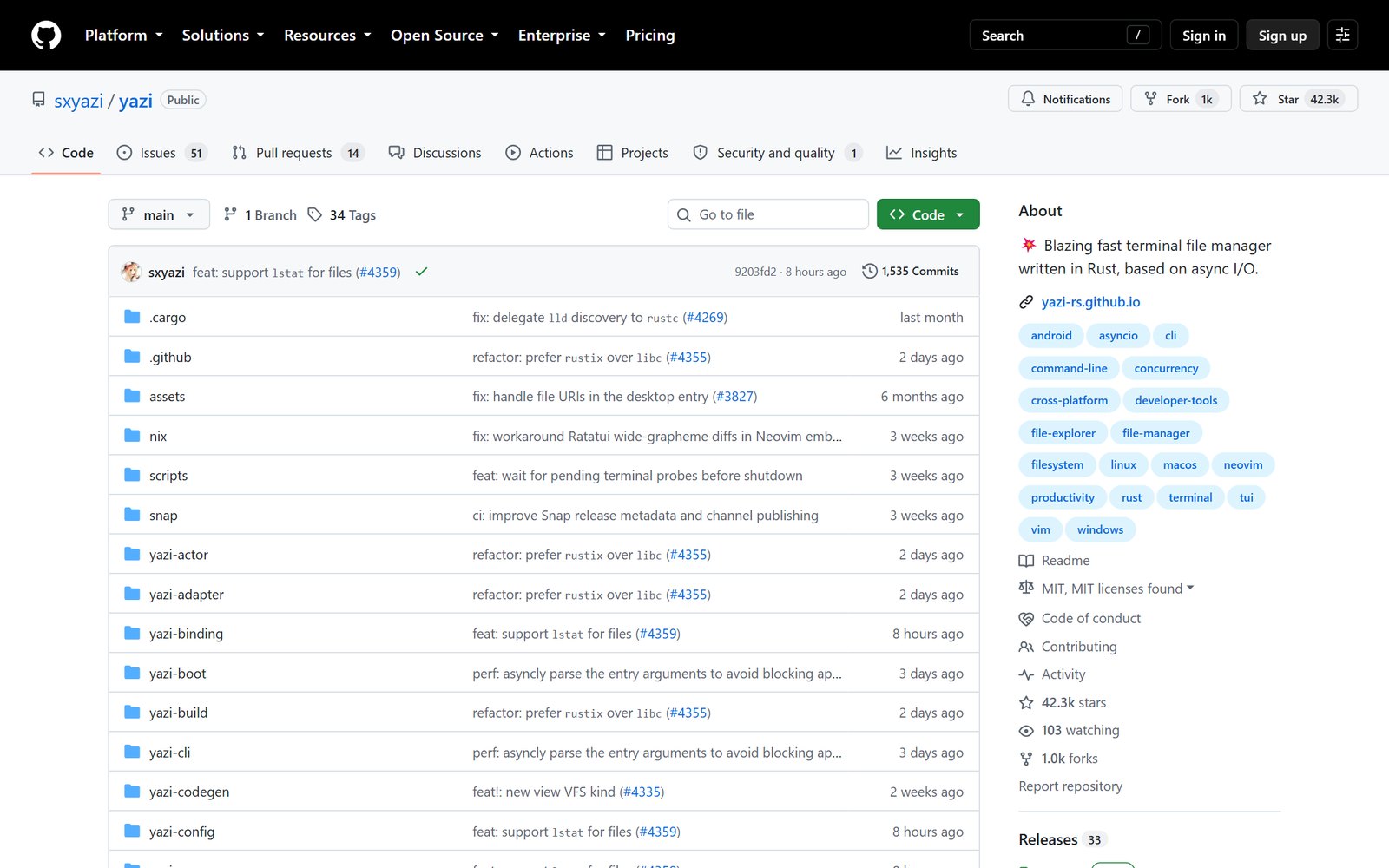This screenshot has width=1389, height=868.
Task: Select the rust topic tag
Action: tap(1131, 497)
